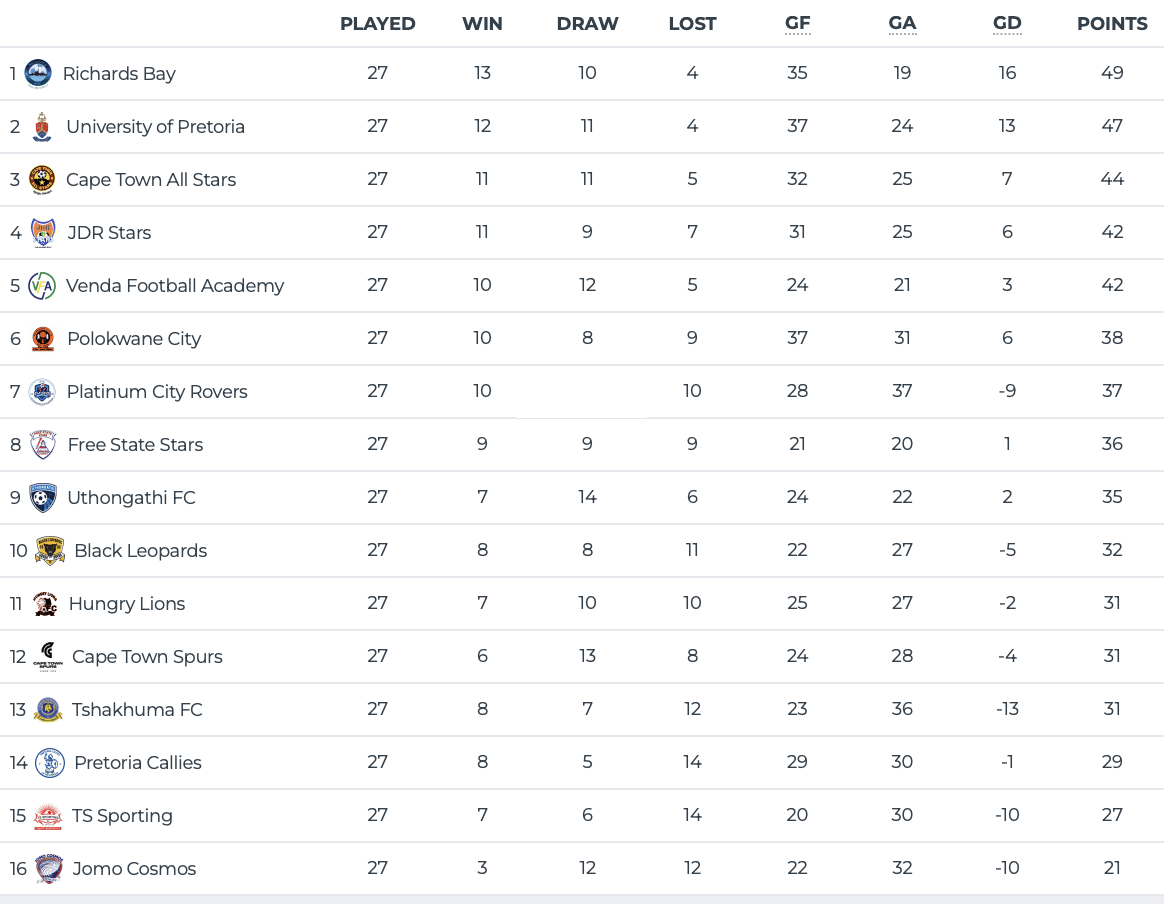Select the Hungry Lions team name
Image resolution: width=1164 pixels, height=904 pixels.
point(127,604)
